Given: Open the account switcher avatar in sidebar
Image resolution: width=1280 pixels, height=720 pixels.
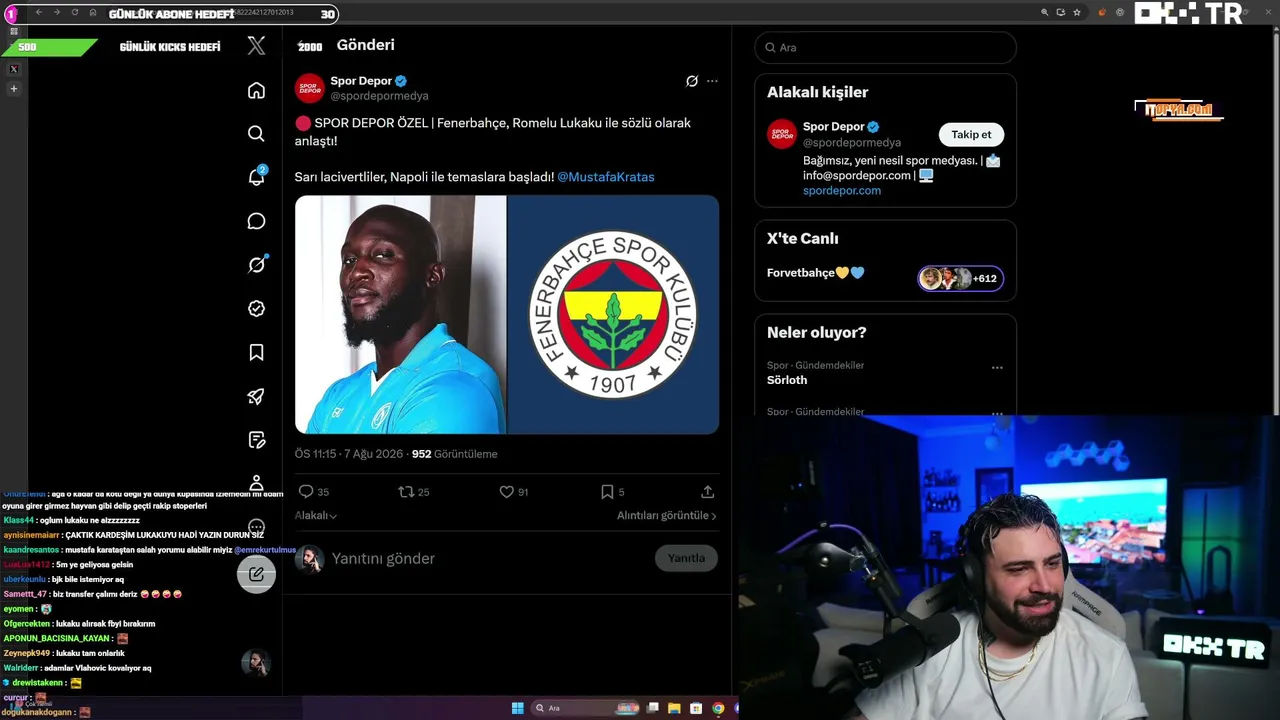Looking at the screenshot, I should click(256, 662).
